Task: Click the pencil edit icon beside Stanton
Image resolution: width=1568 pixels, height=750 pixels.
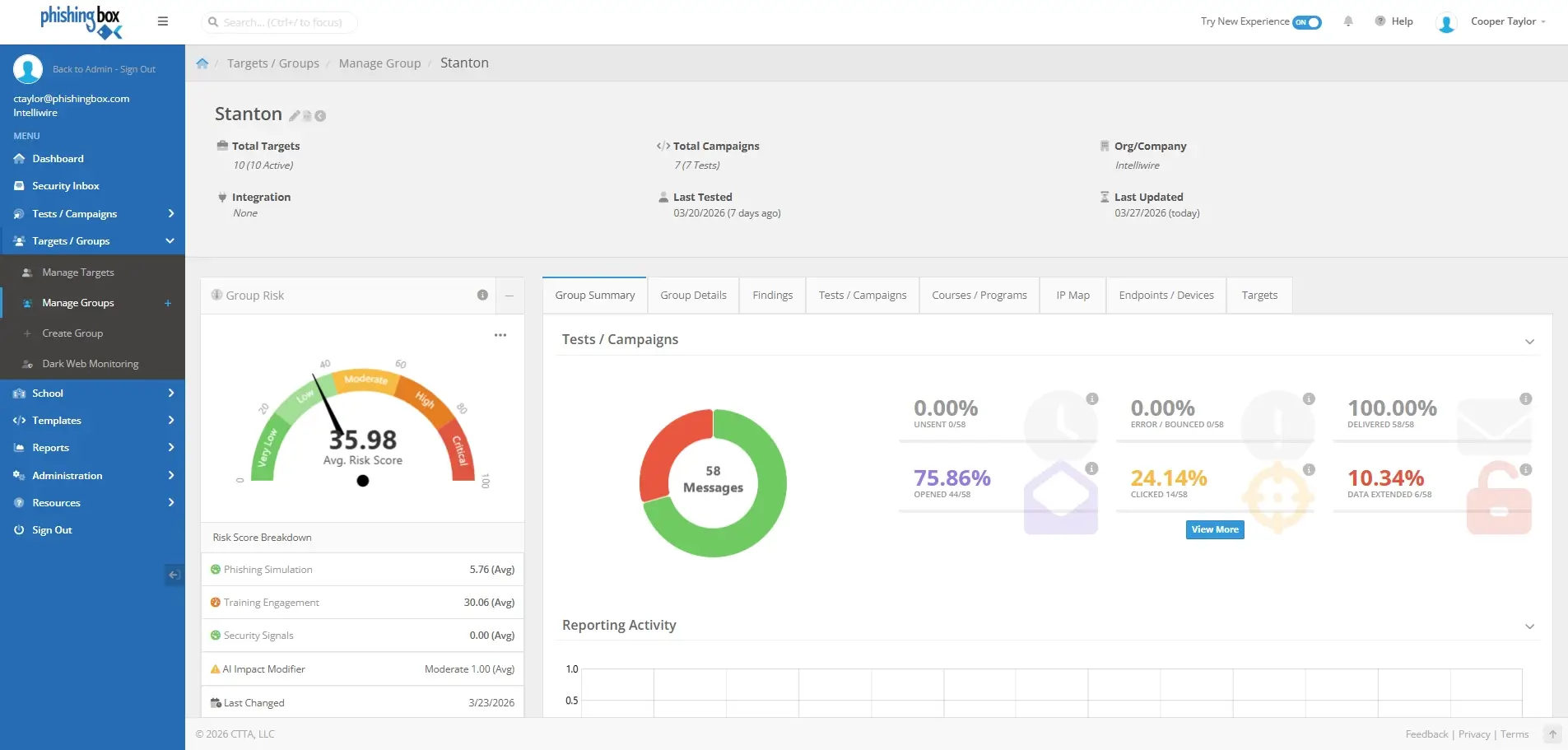Action: coord(294,116)
